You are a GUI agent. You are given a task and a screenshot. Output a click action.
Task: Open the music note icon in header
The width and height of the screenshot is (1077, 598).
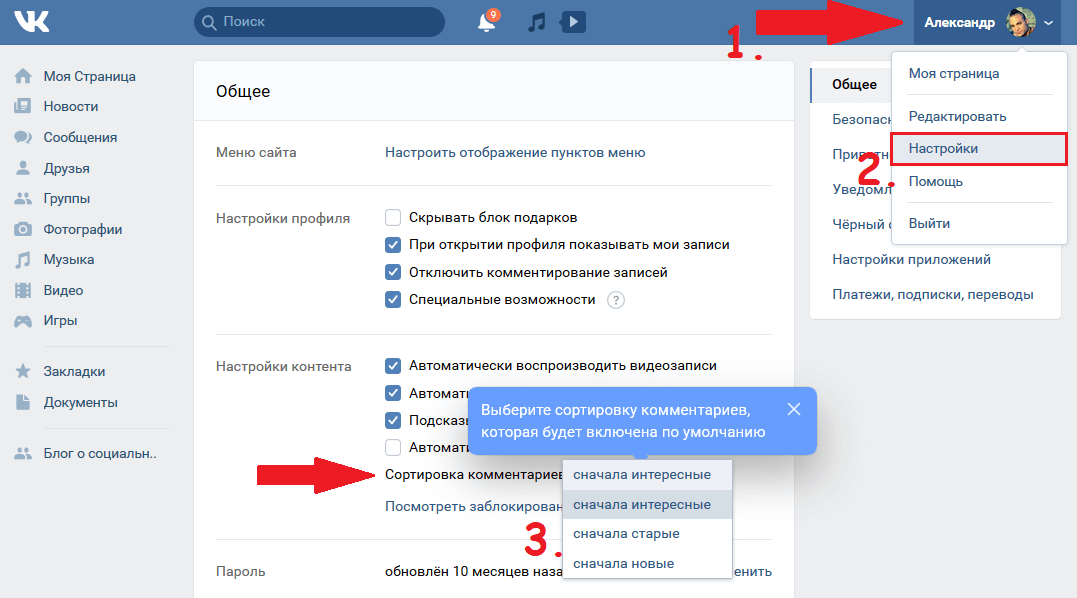coord(536,22)
